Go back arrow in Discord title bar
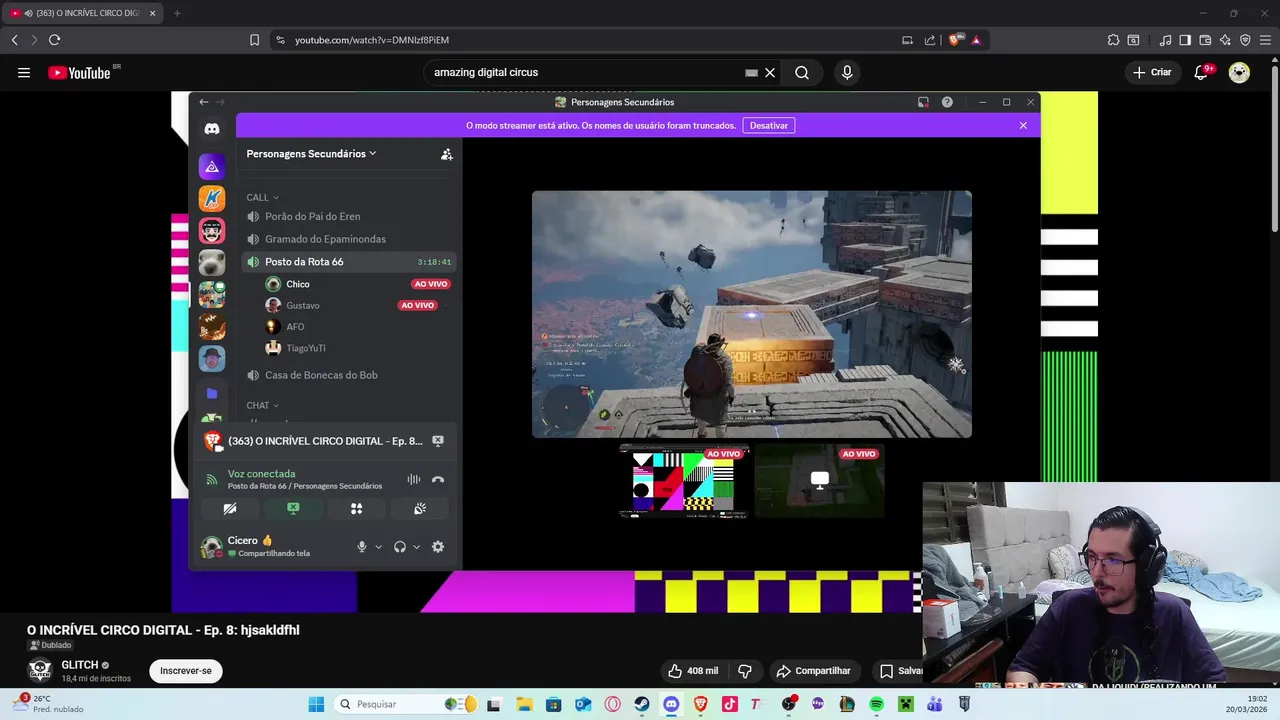The height and width of the screenshot is (720, 1280). pyautogui.click(x=204, y=102)
